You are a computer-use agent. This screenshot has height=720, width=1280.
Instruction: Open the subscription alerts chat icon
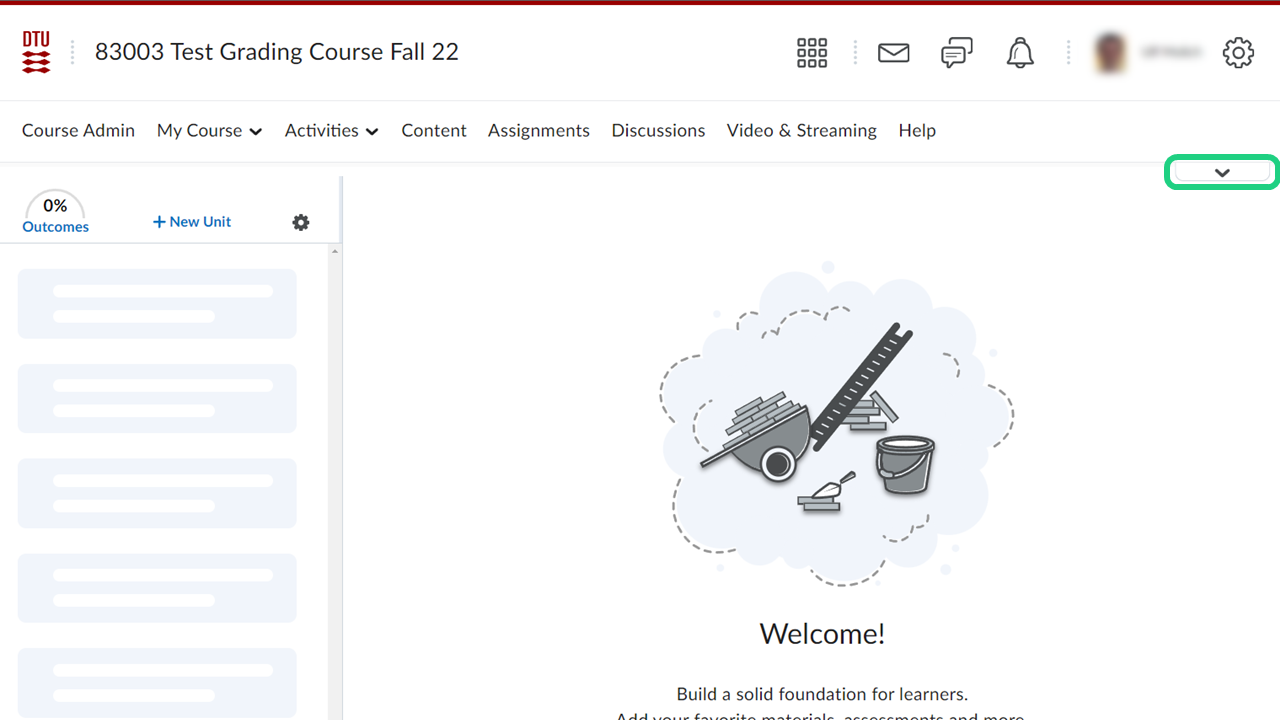[x=956, y=53]
